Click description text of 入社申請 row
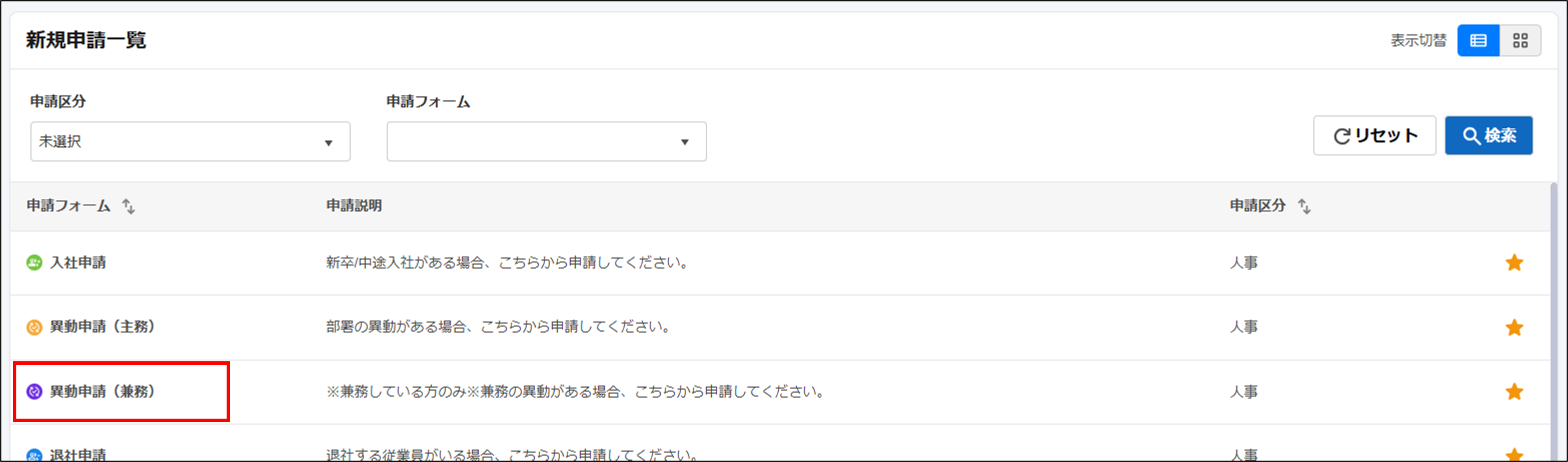Viewport: 1568px width, 462px height. pyautogui.click(x=508, y=263)
